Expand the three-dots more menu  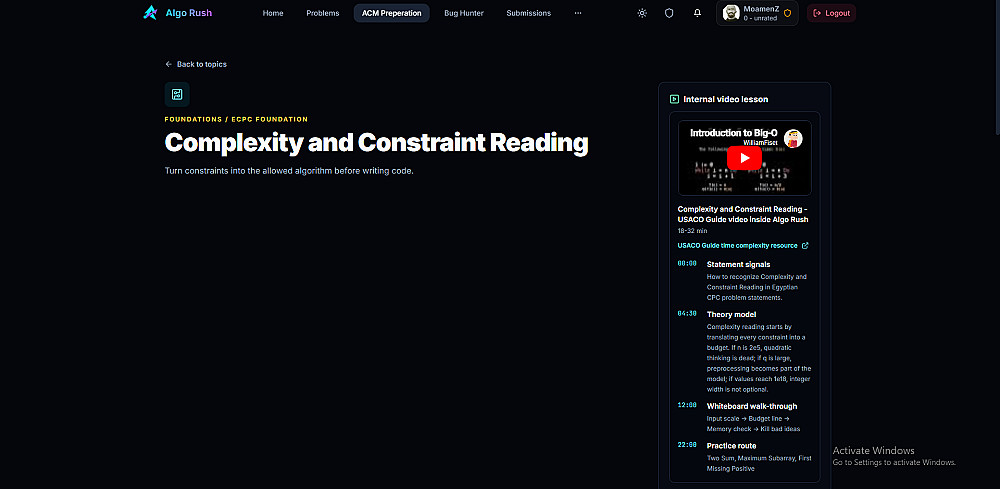[578, 13]
